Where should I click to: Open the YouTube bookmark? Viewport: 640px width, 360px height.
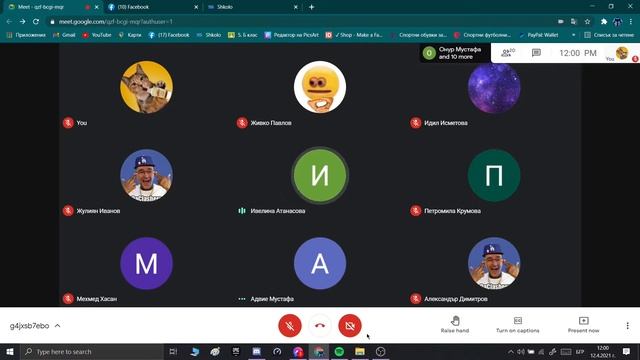tap(97, 35)
